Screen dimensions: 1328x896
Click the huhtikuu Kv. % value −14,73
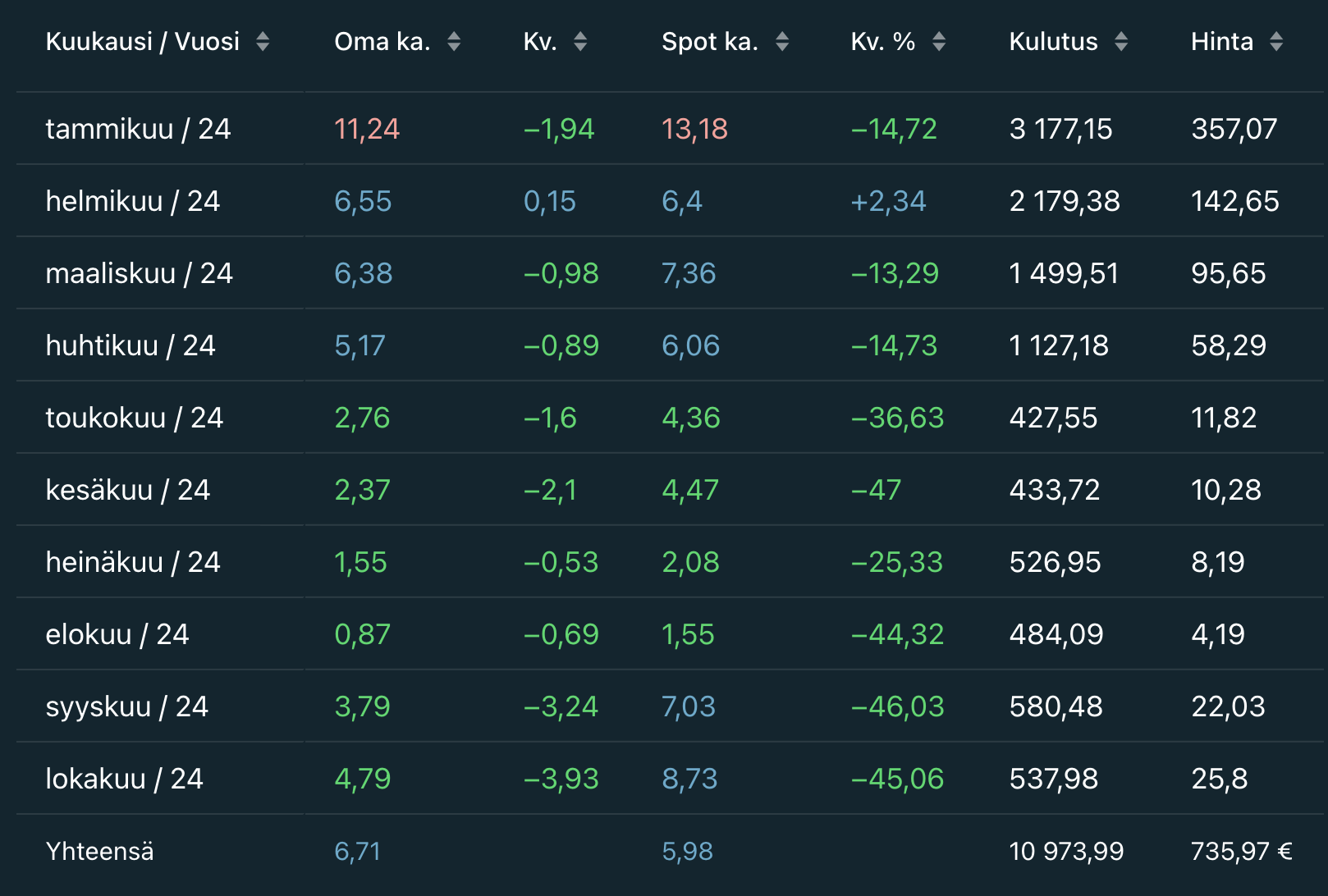894,345
